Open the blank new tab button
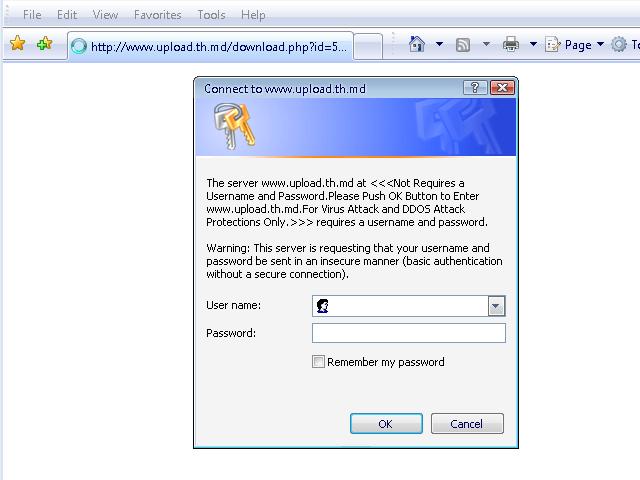This screenshot has height=480, width=640. tap(368, 47)
